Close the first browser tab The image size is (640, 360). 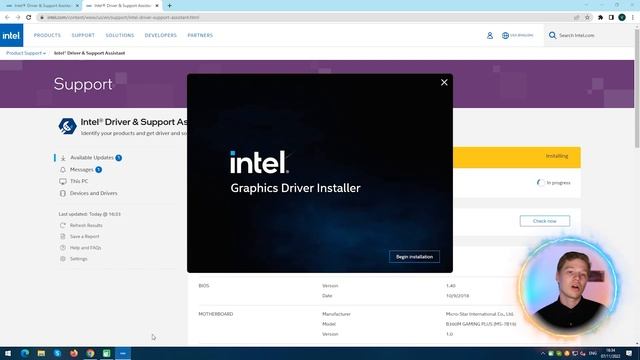point(77,6)
